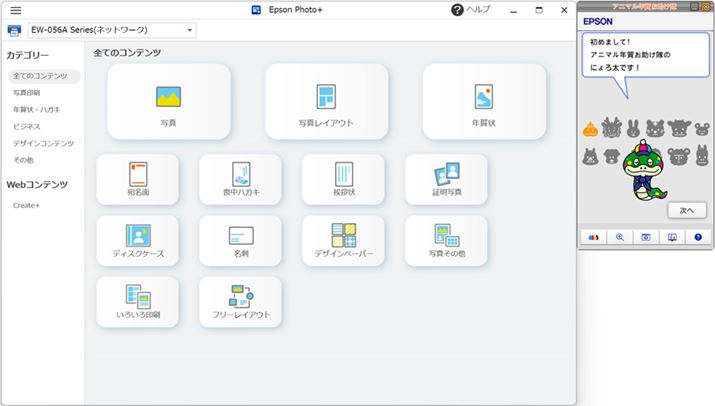Open 年賀状・ハガキ category
The width and height of the screenshot is (715, 406).
(x=36, y=110)
